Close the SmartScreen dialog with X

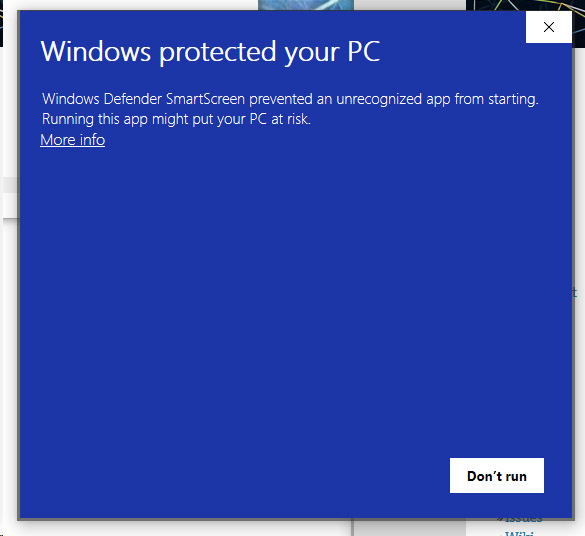coord(548,27)
